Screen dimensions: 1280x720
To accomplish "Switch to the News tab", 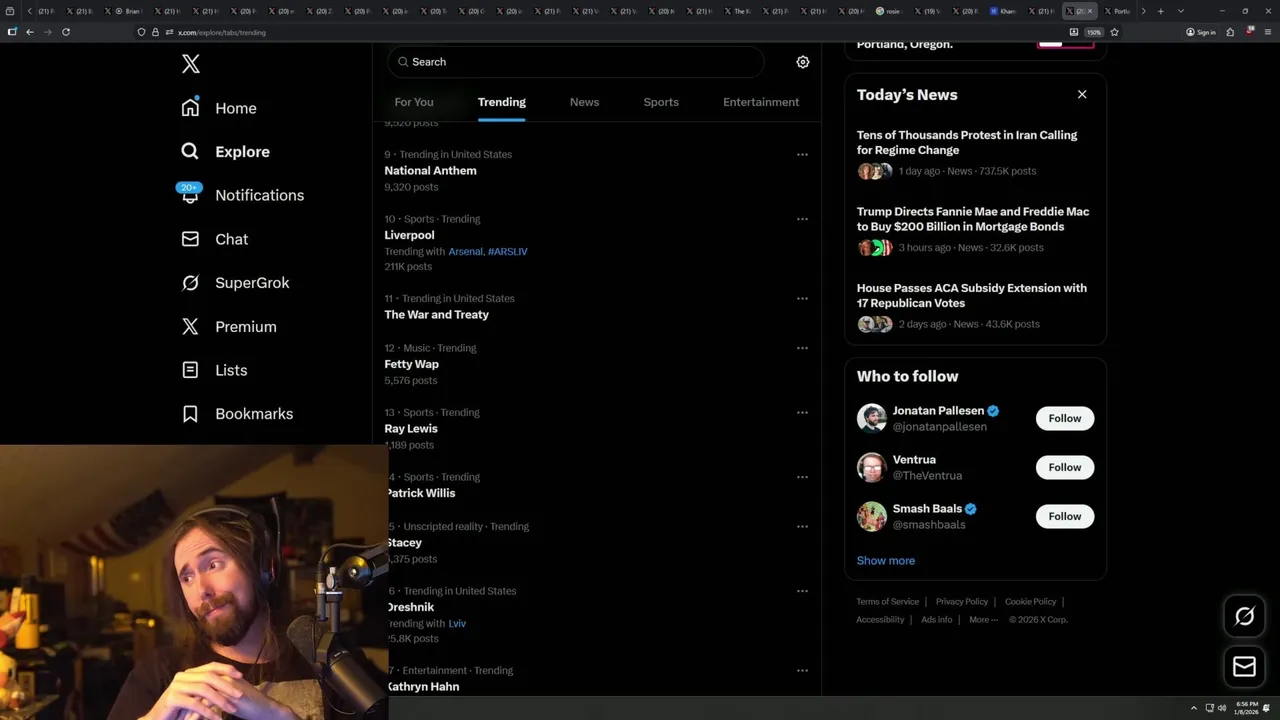I will coord(584,102).
